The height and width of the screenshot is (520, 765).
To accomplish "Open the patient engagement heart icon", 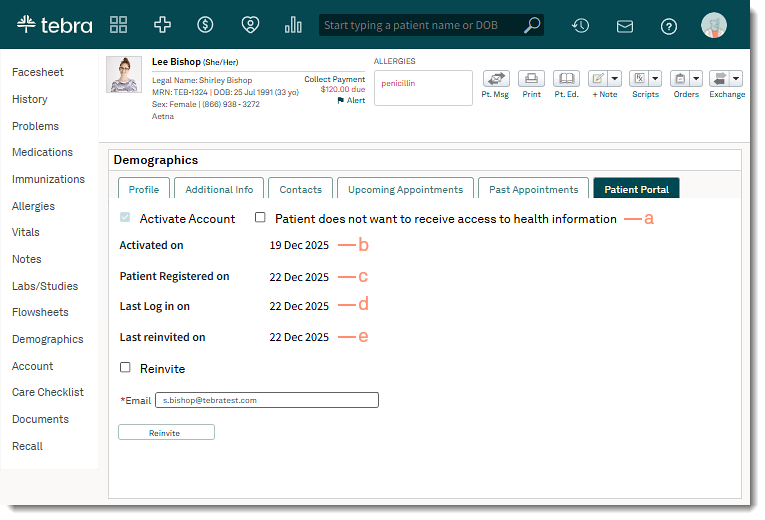I will pyautogui.click(x=250, y=24).
